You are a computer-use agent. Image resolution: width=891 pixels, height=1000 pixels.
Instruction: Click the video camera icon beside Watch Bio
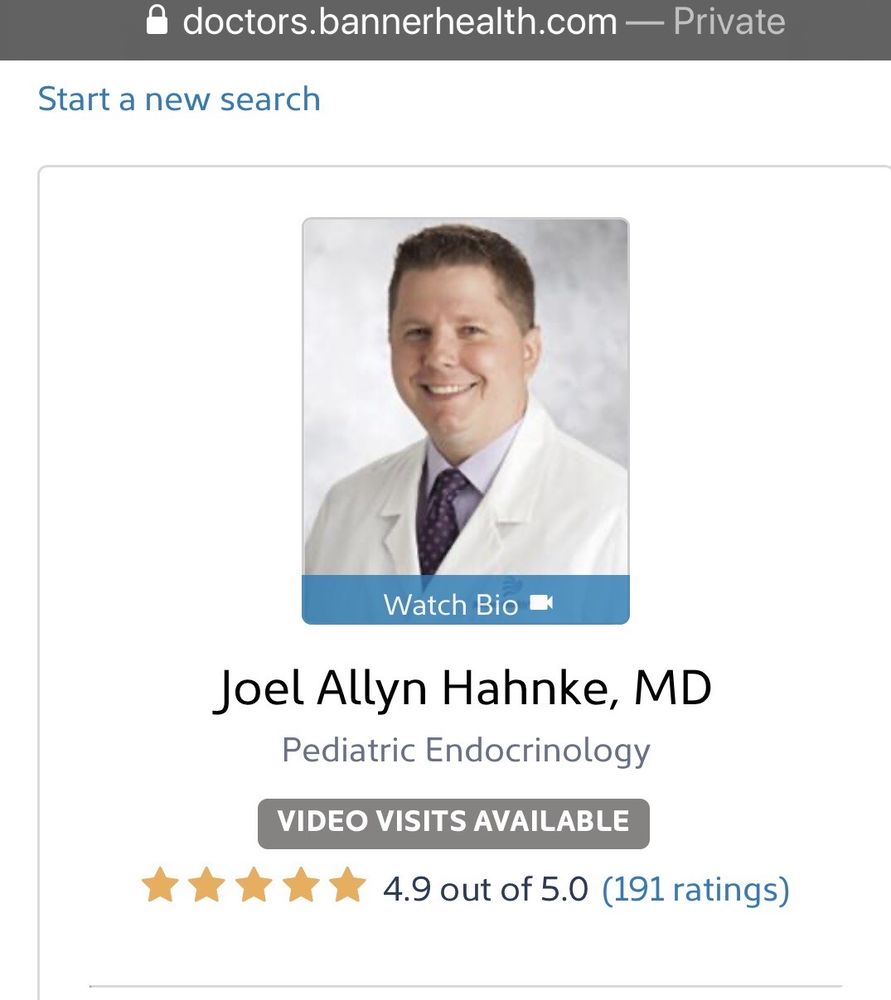tap(541, 603)
